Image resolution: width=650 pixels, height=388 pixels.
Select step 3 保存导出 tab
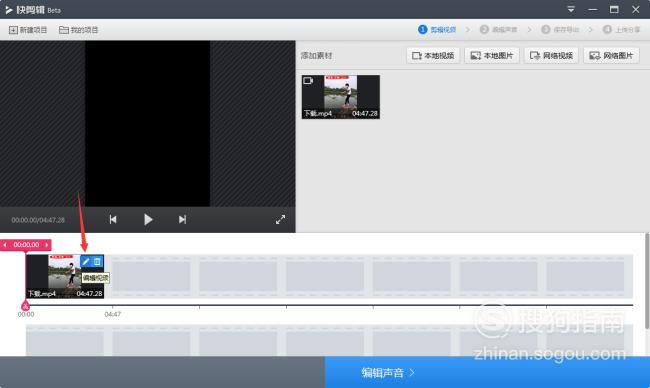pyautogui.click(x=560, y=29)
